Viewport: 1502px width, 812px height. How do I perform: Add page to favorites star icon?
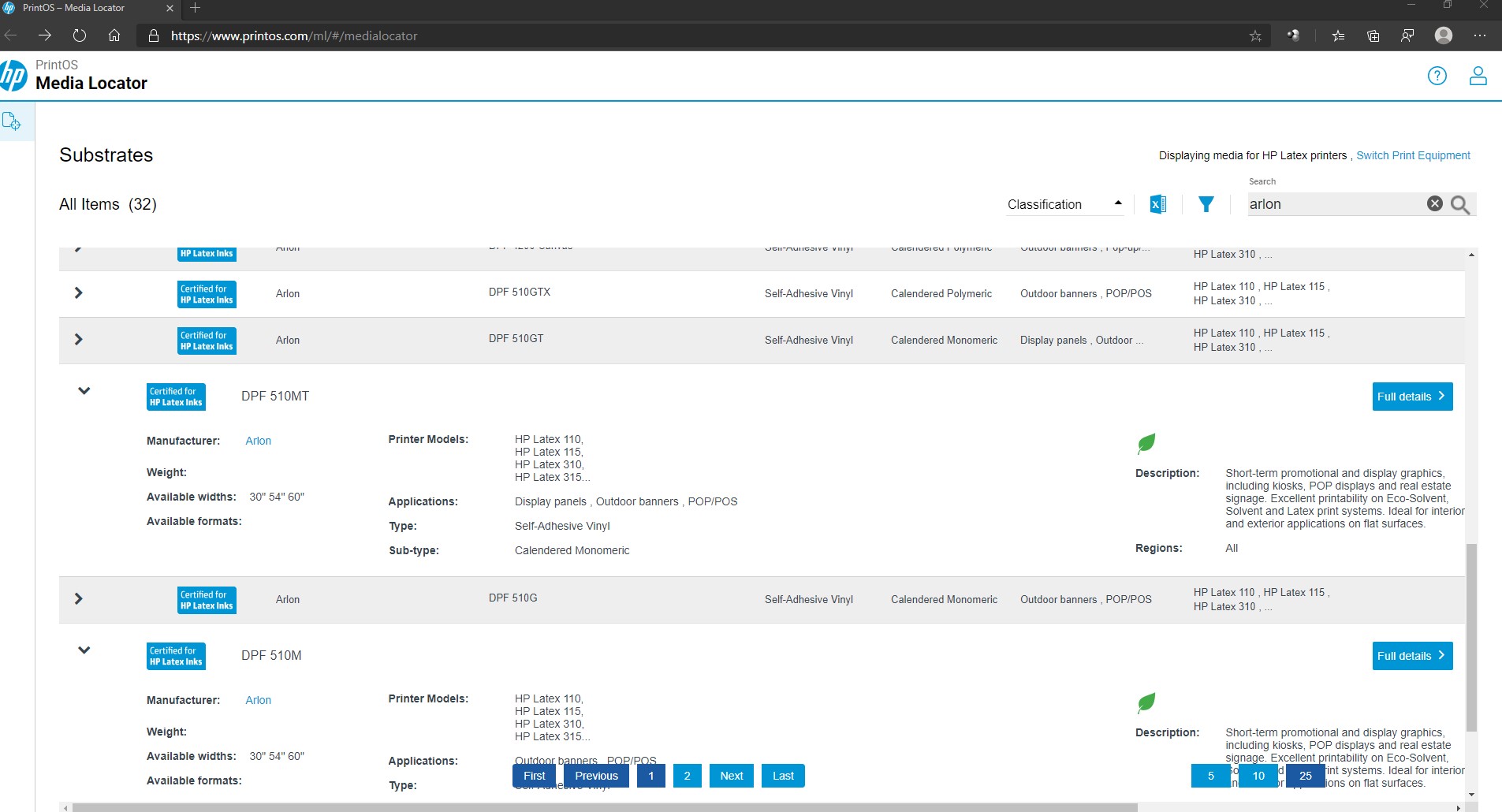pyautogui.click(x=1255, y=35)
